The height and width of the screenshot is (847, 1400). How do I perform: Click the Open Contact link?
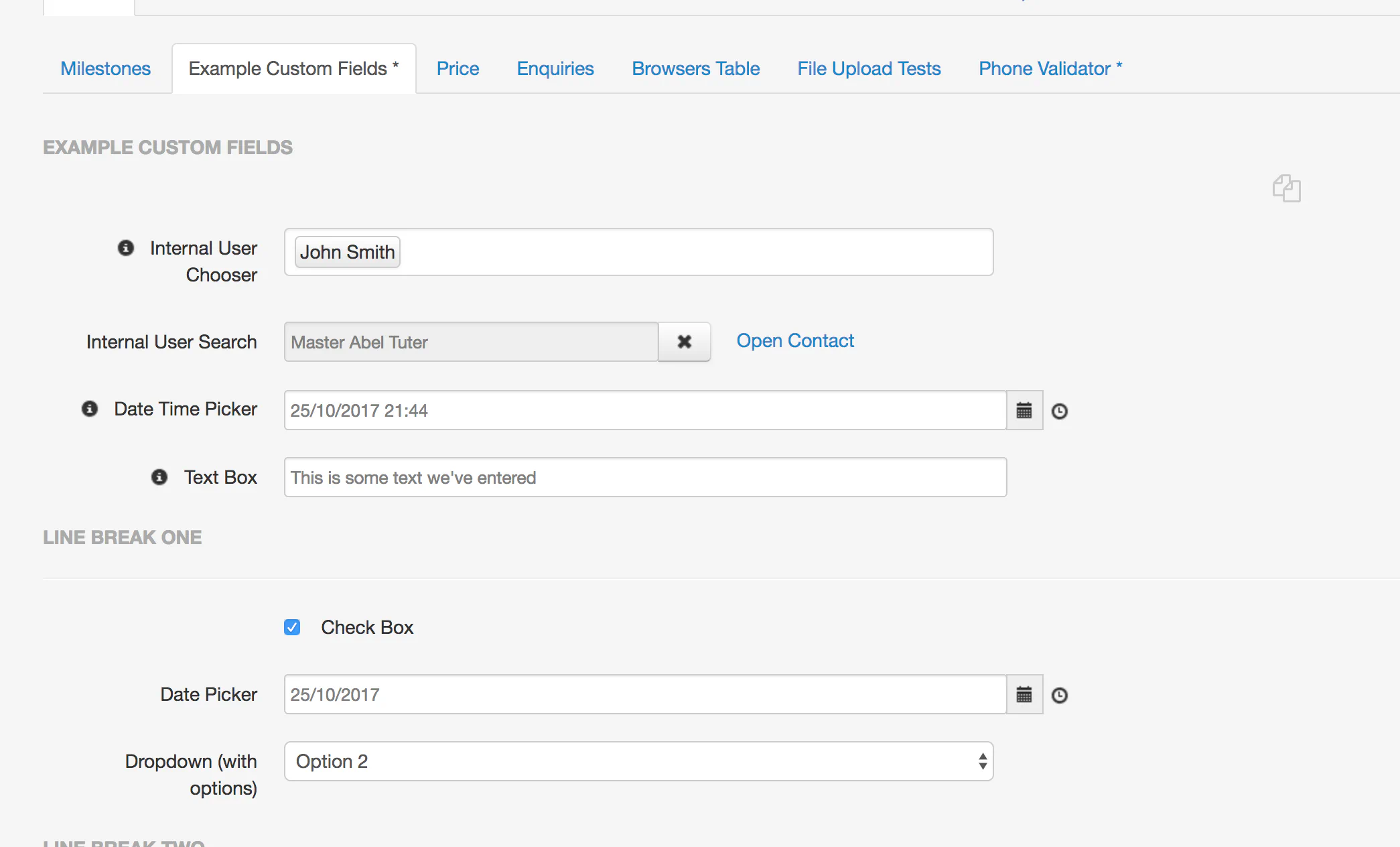(x=795, y=340)
